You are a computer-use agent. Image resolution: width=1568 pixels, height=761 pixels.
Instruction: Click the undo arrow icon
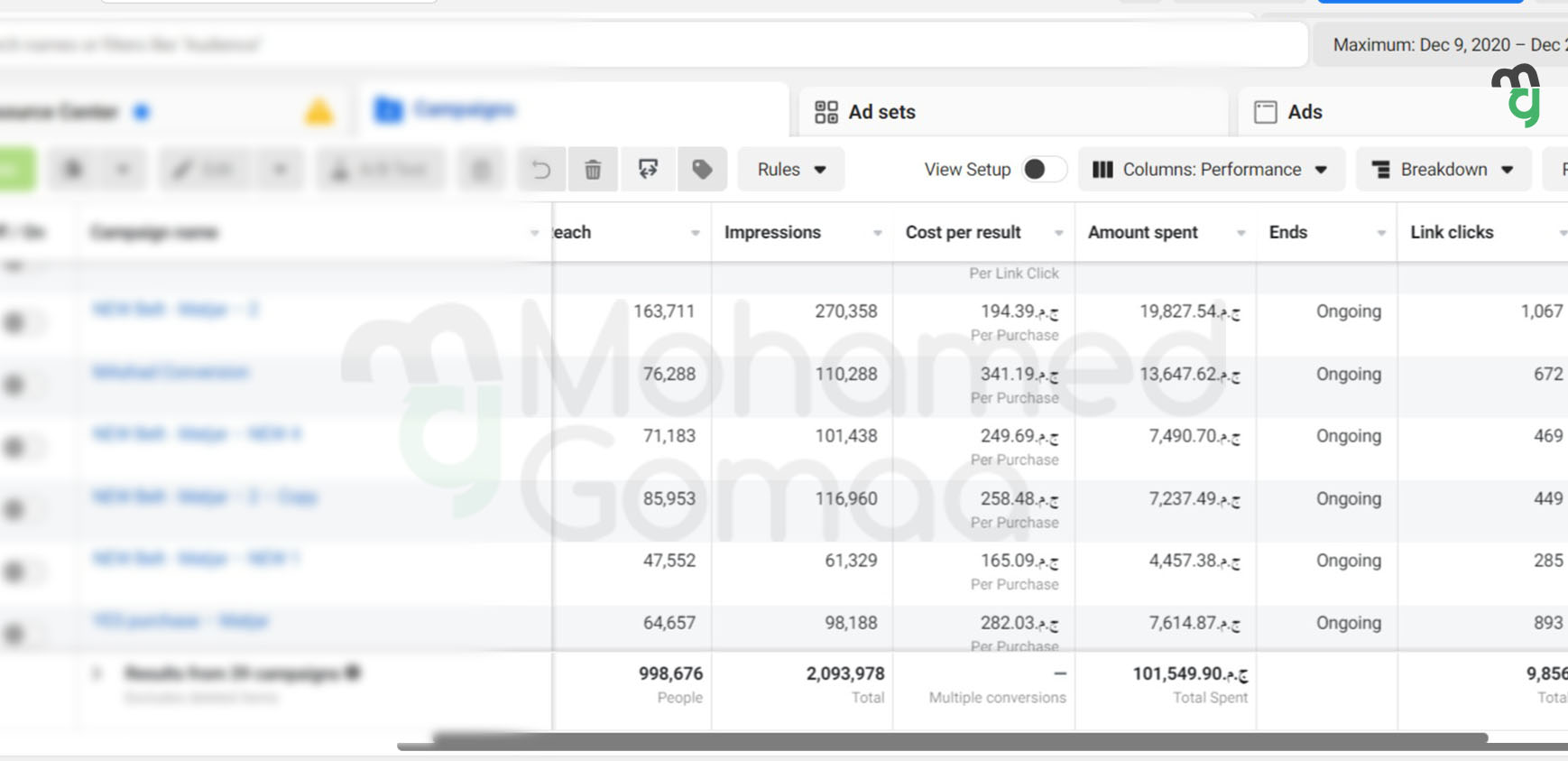pyautogui.click(x=541, y=170)
